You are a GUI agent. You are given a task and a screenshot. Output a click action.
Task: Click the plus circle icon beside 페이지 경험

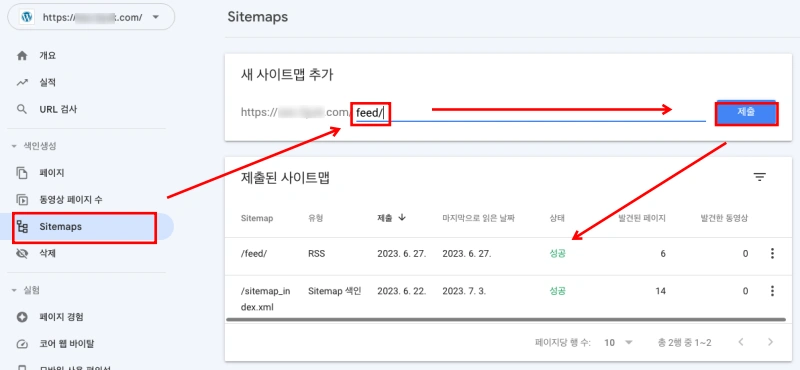(x=22, y=317)
